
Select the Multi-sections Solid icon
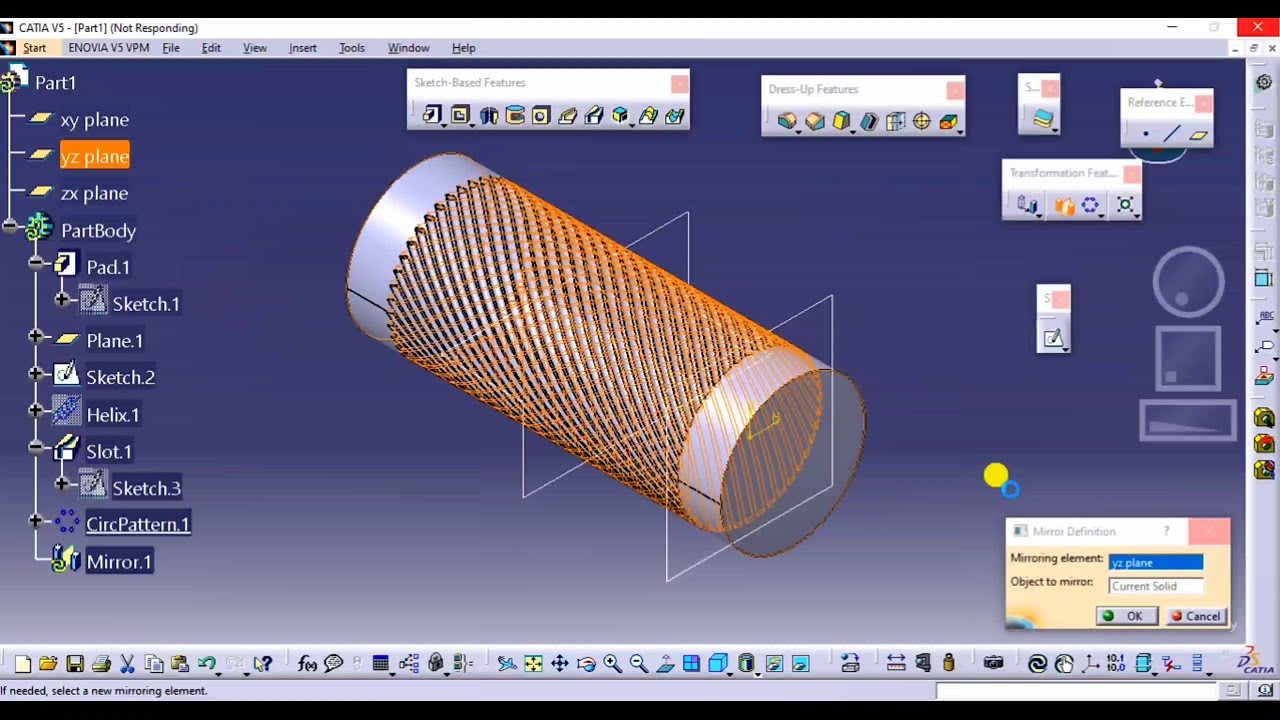pyautogui.click(x=648, y=116)
